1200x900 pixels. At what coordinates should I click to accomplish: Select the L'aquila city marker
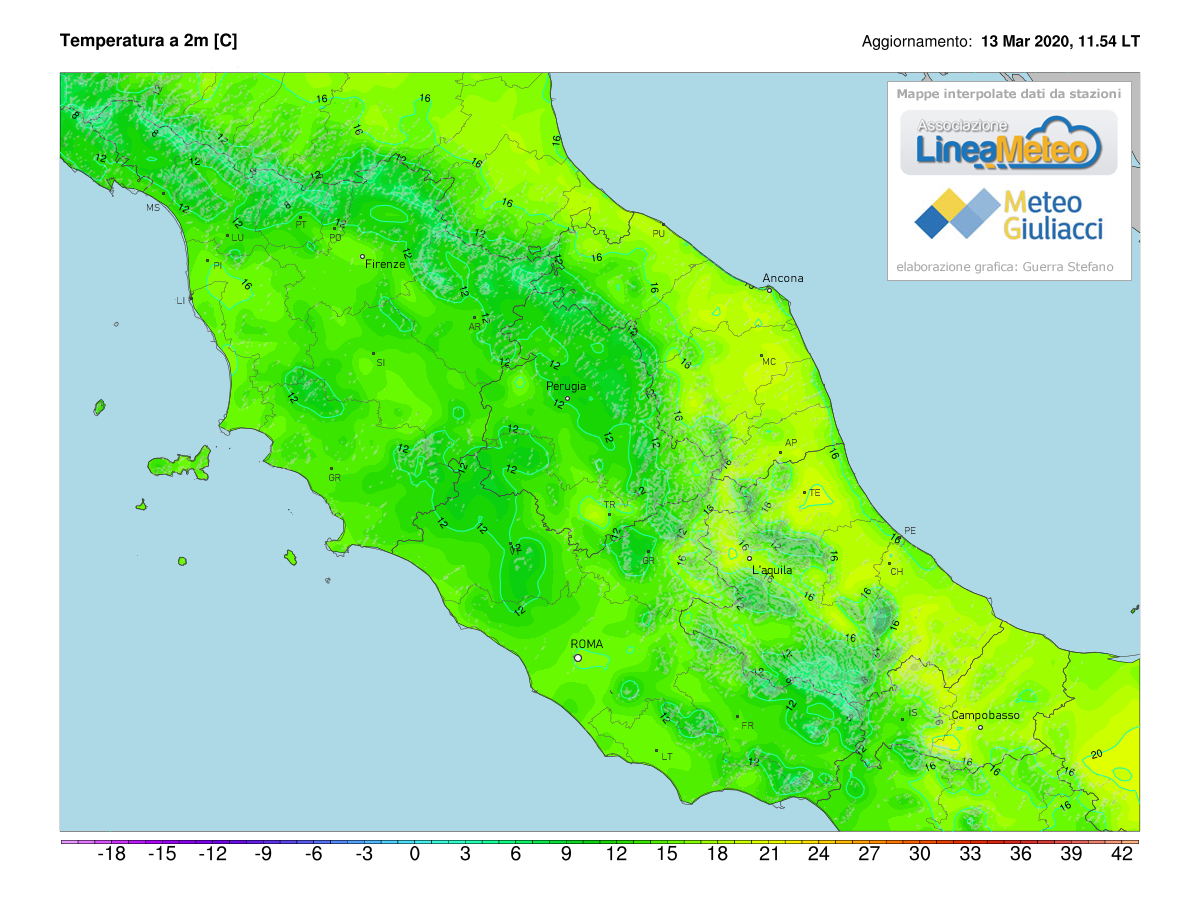tap(749, 559)
